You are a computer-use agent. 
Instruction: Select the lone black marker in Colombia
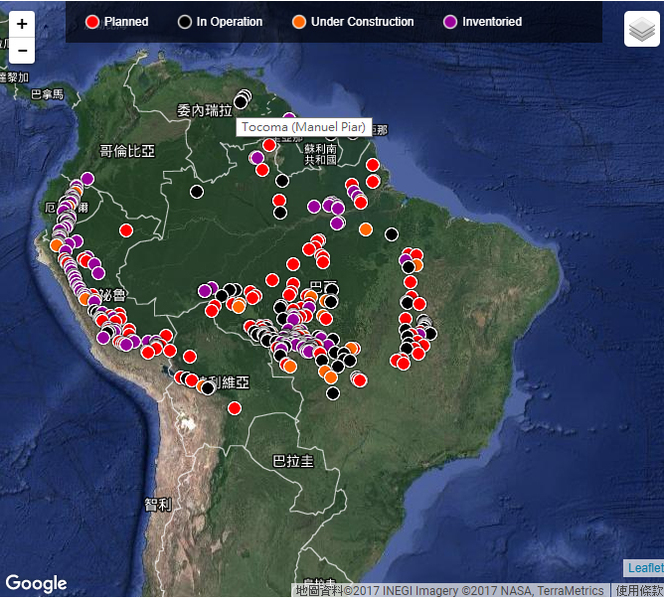coord(197,191)
